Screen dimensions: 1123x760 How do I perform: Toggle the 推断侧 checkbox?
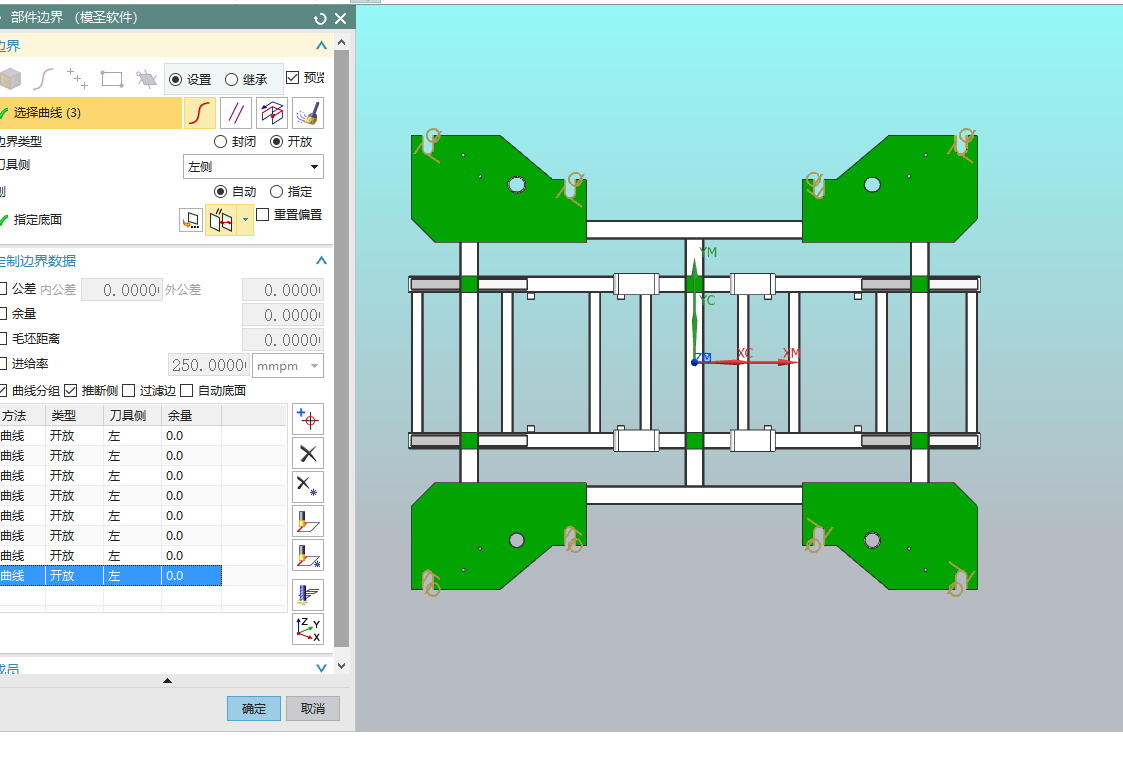click(x=70, y=390)
